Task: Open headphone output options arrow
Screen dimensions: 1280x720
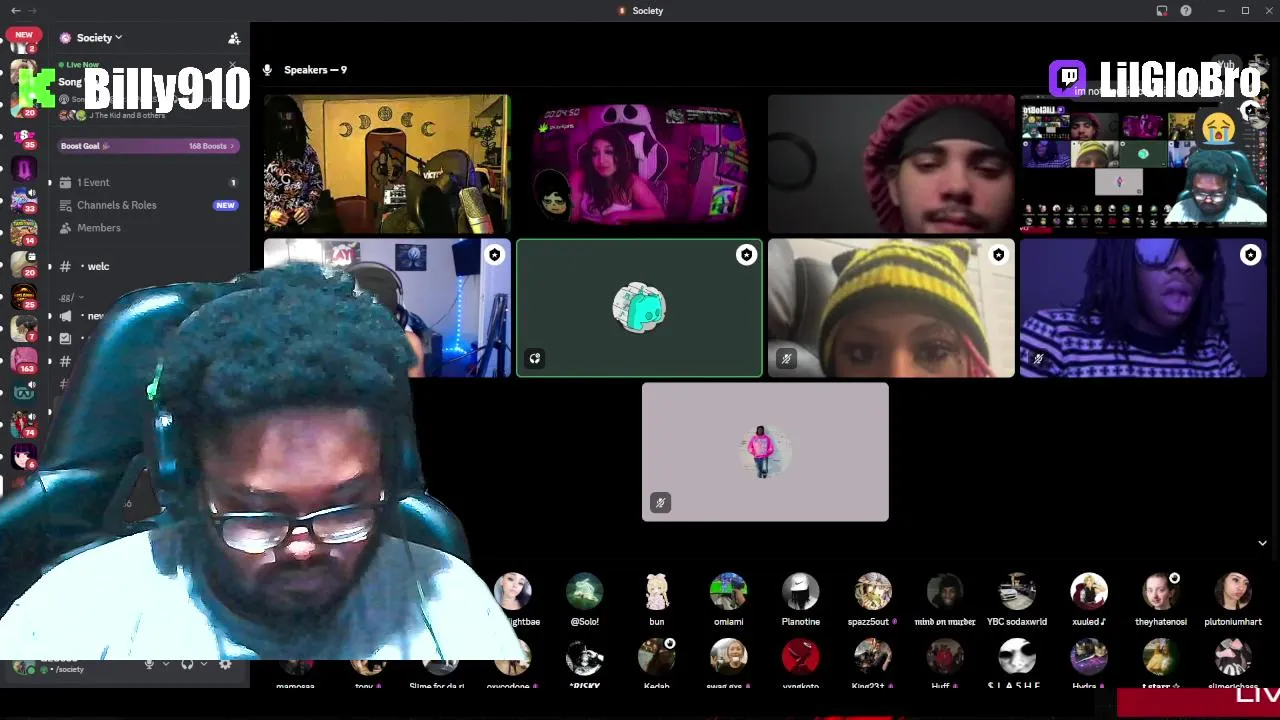Action: [203, 664]
